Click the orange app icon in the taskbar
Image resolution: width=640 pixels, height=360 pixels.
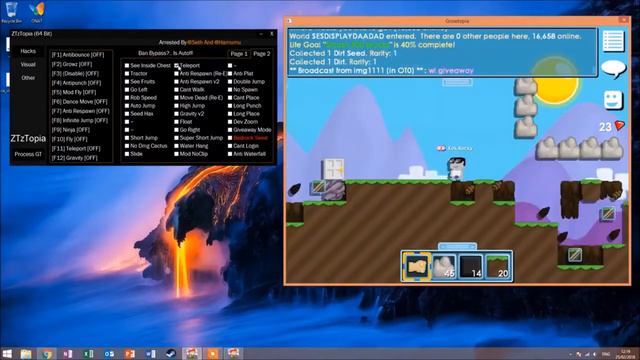(x=213, y=354)
